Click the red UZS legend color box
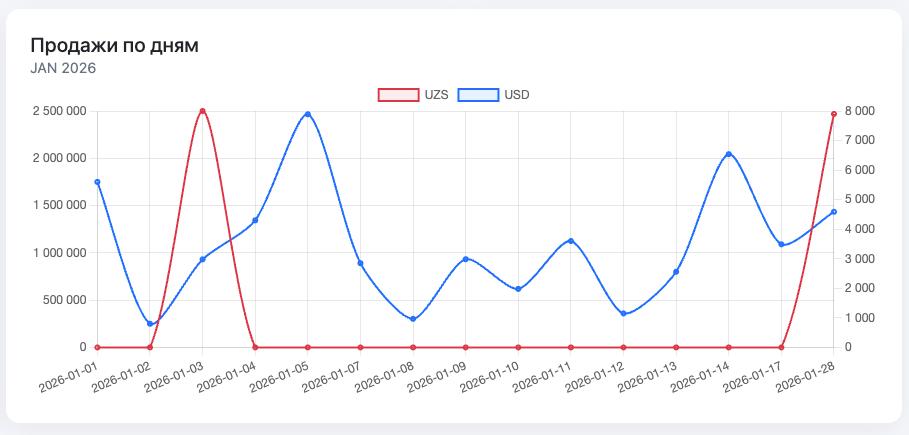This screenshot has width=909, height=435. coord(398,95)
